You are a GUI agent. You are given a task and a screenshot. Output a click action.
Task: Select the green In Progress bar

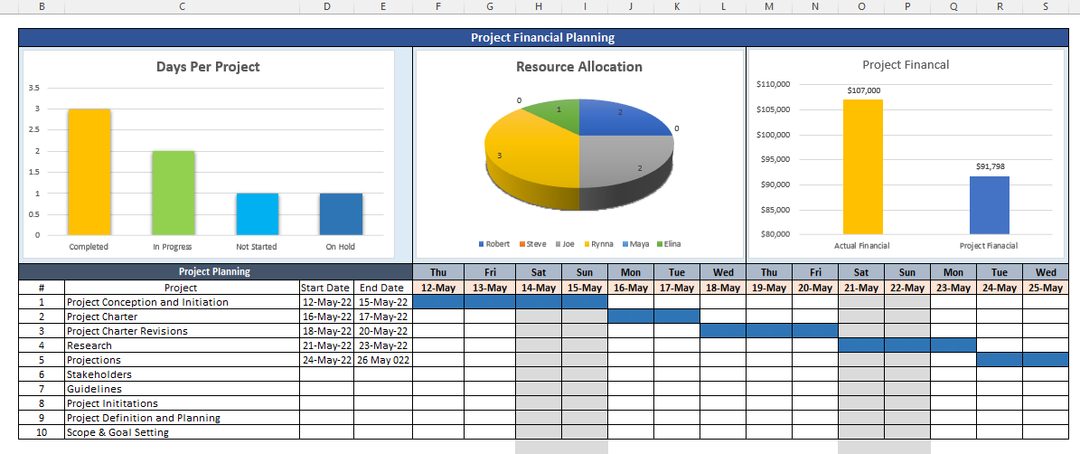(x=173, y=192)
